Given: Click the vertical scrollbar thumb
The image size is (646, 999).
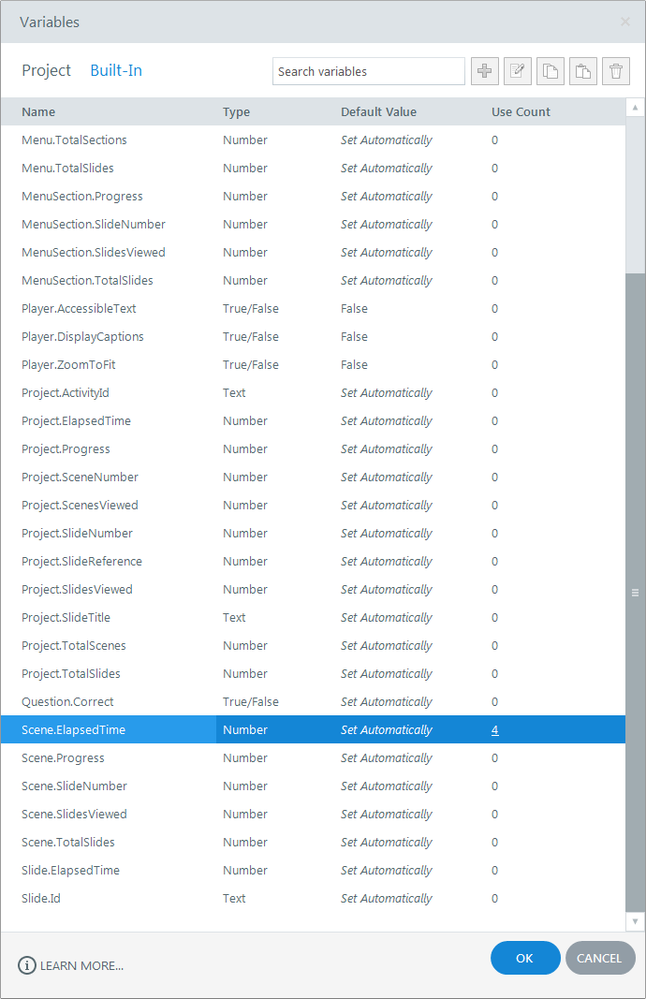Looking at the screenshot, I should tap(635, 593).
